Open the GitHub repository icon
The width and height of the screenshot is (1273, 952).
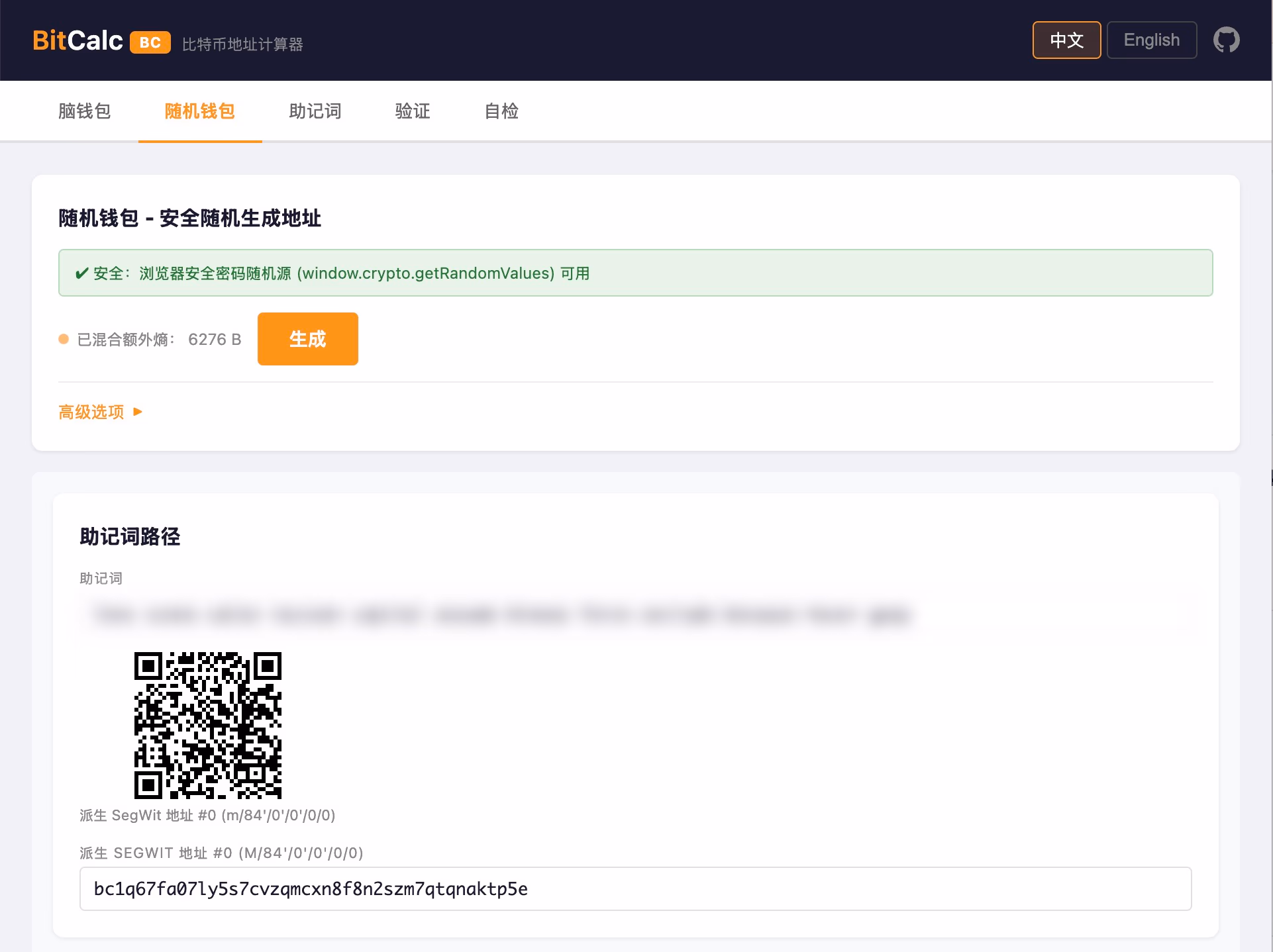(1226, 40)
